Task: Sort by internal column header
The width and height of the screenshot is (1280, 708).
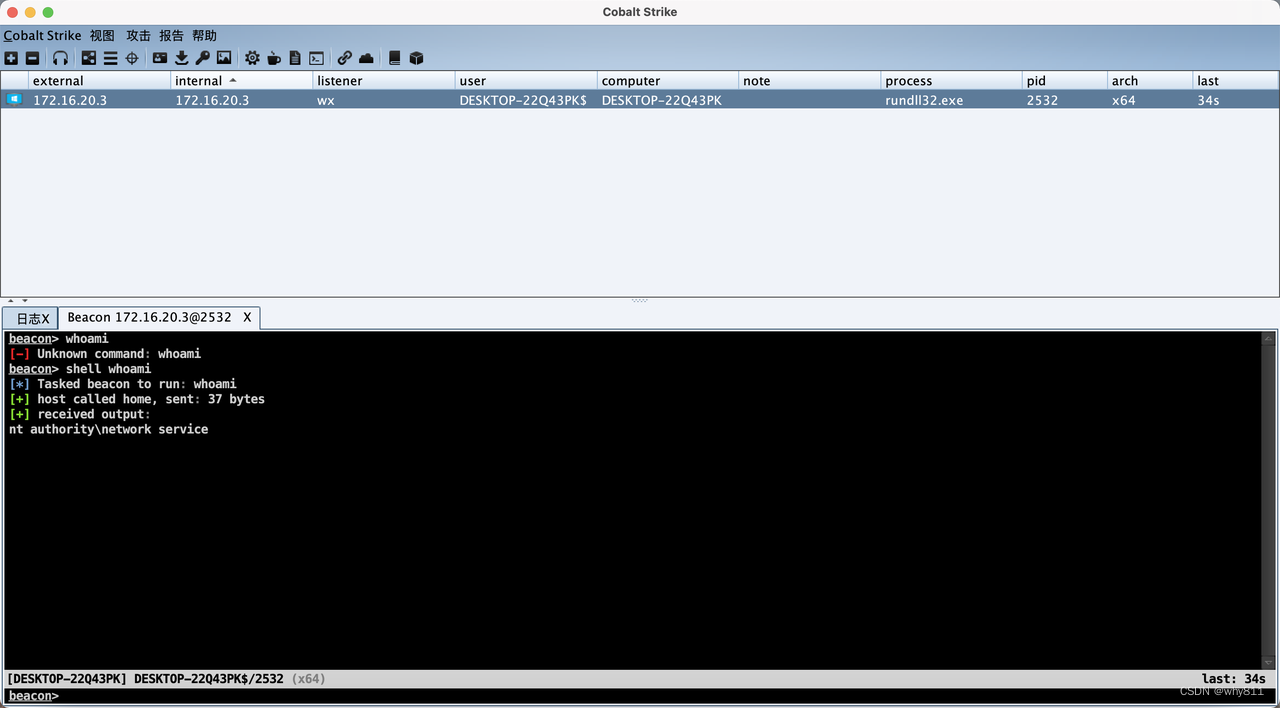Action: [242, 80]
